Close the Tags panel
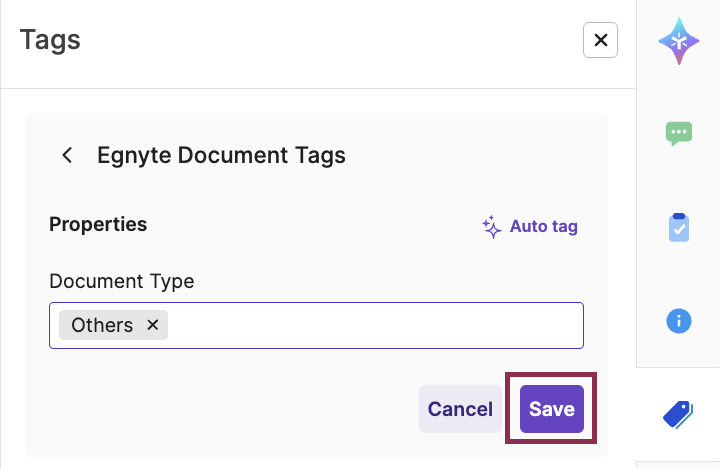 coord(600,40)
